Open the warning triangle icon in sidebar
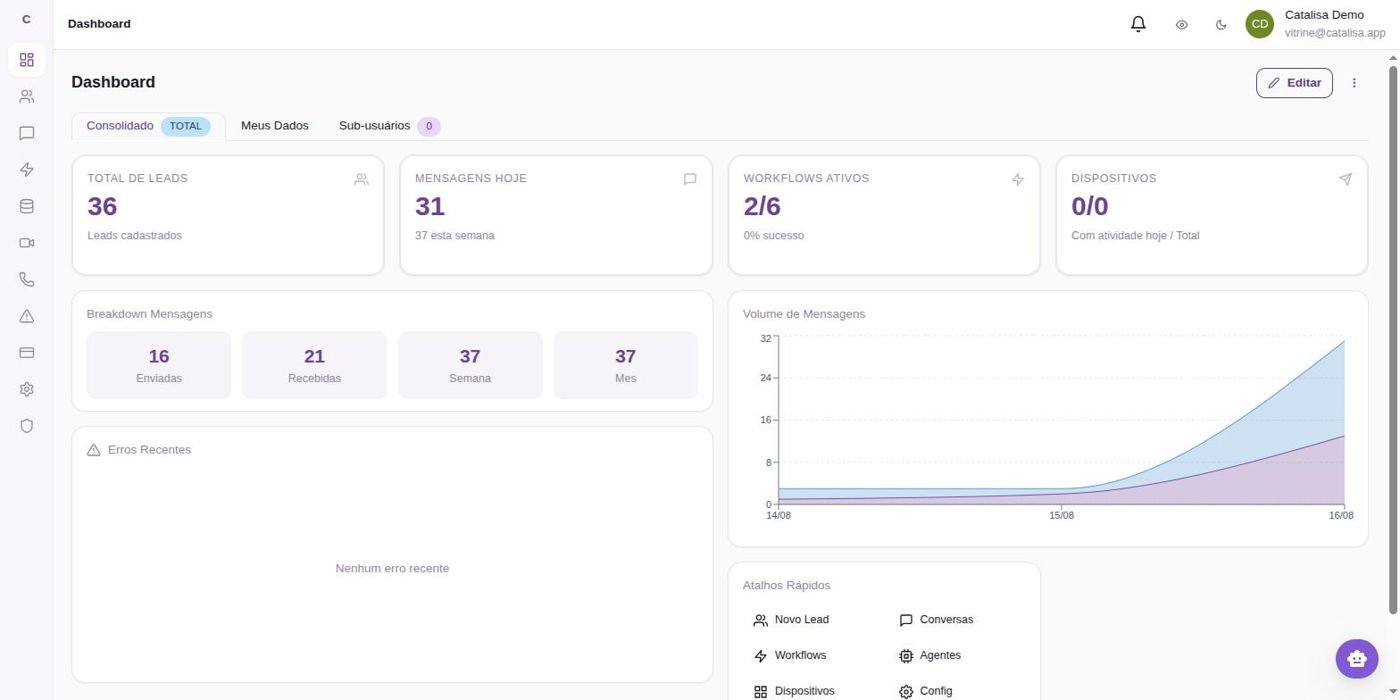The width and height of the screenshot is (1400, 700). click(27, 316)
